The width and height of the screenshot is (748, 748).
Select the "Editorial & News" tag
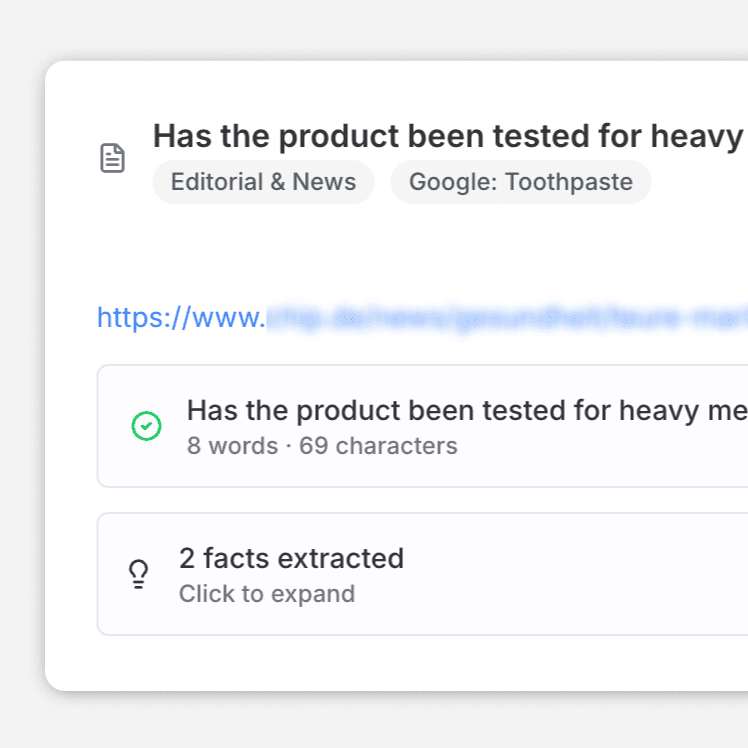point(263,182)
